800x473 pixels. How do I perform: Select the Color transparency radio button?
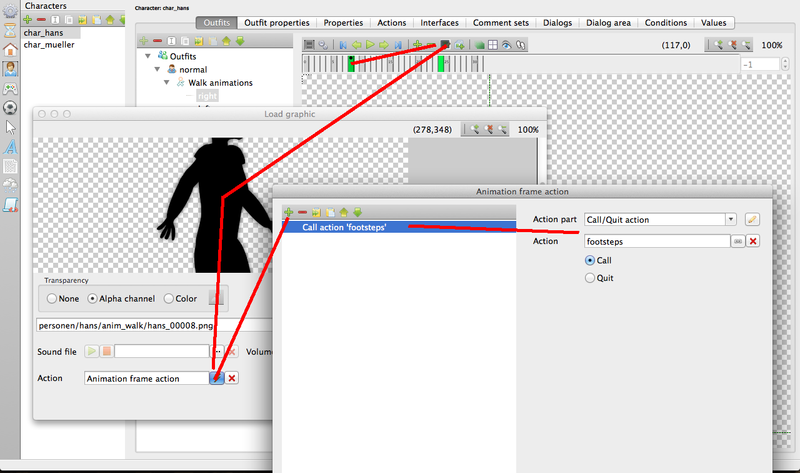[166, 298]
